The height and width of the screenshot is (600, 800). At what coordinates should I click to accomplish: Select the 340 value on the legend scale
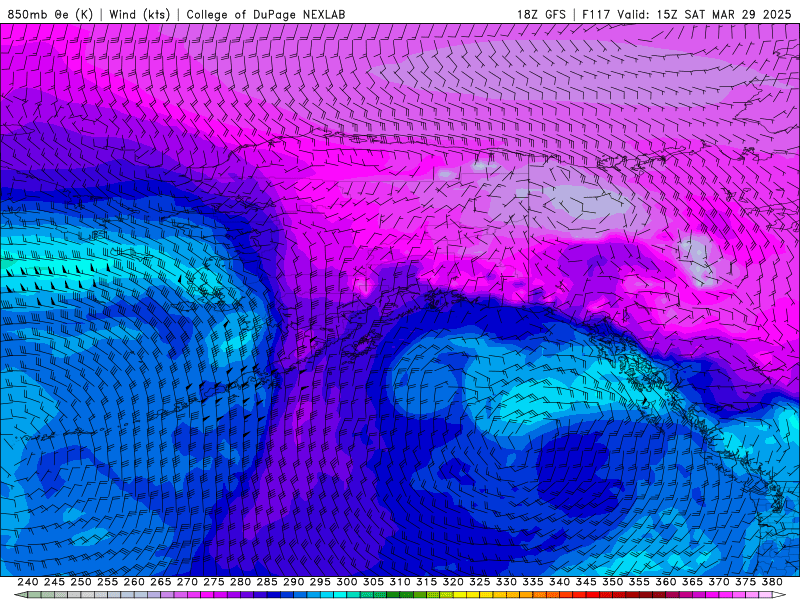coord(559,582)
